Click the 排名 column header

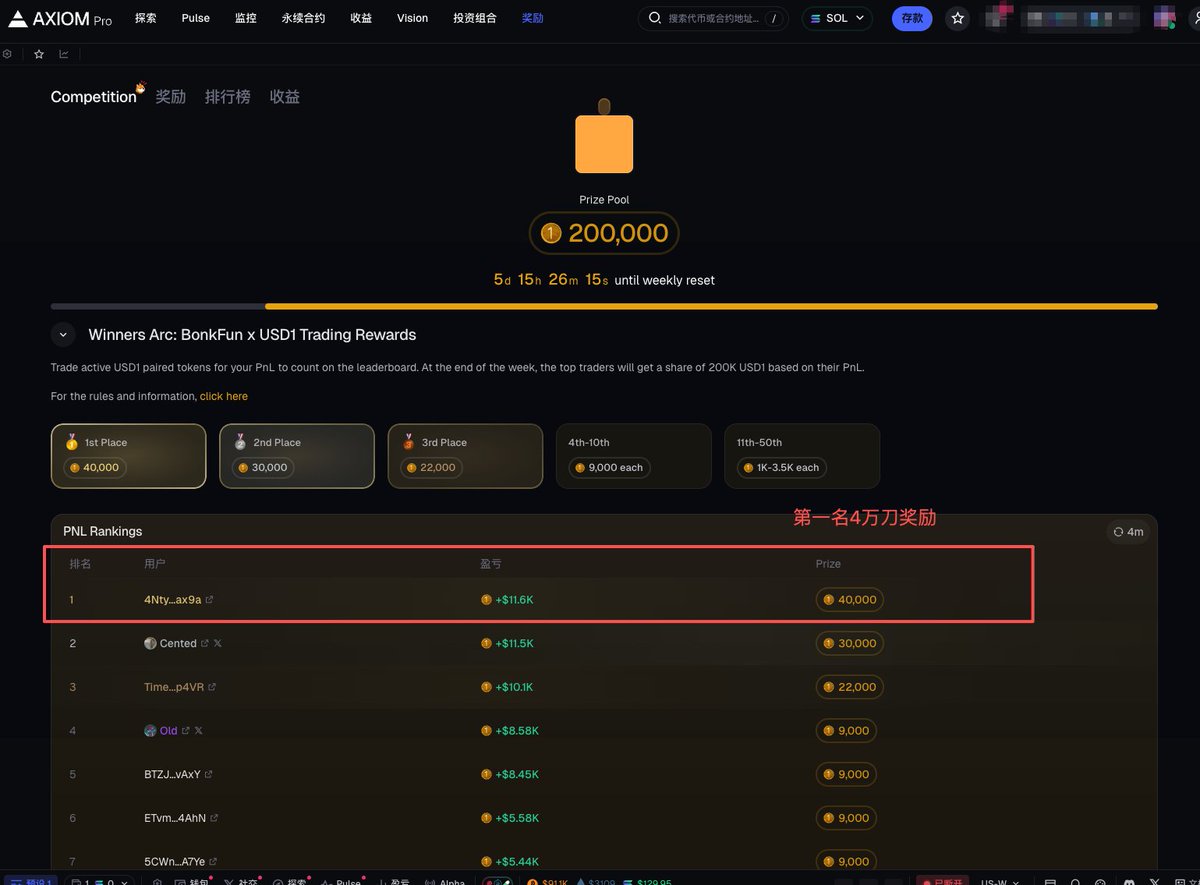(80, 564)
